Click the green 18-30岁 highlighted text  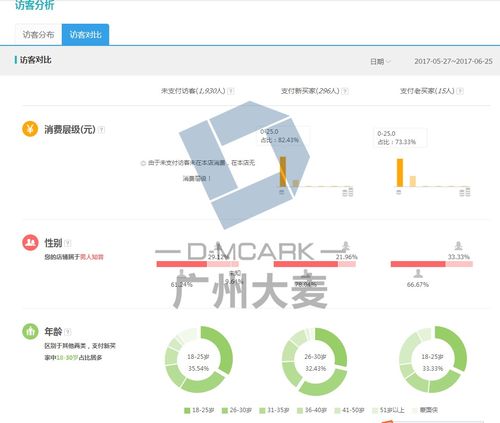(67, 357)
